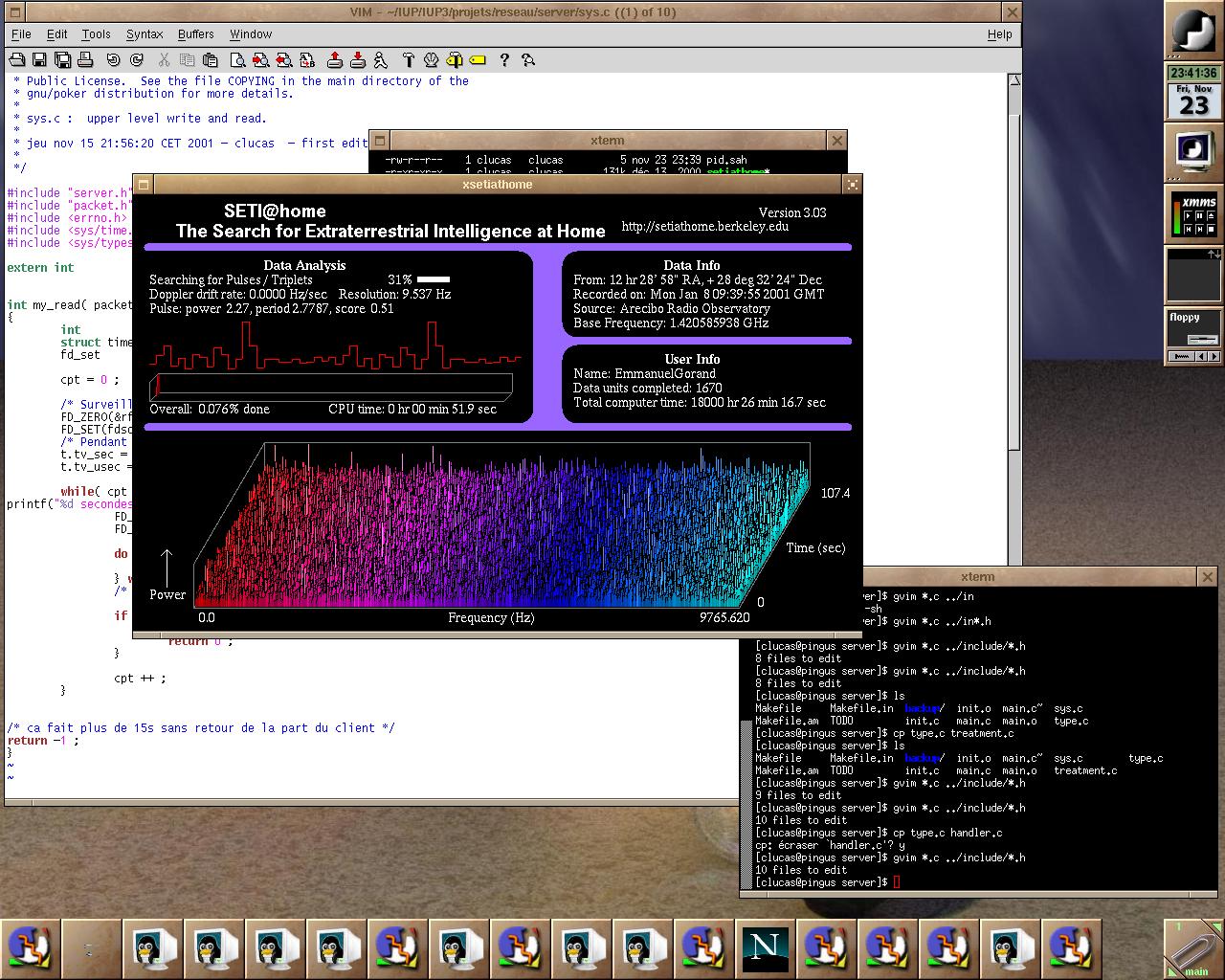Pause playback in the xmms dock applet
1225x980 pixels.
1199,216
